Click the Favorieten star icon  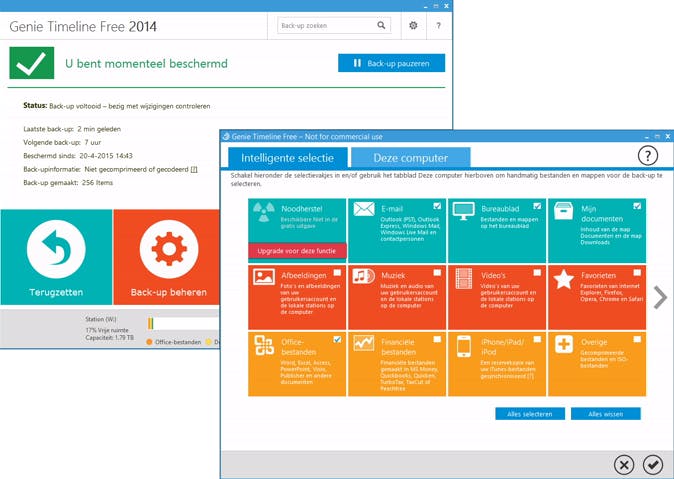pyautogui.click(x=564, y=279)
